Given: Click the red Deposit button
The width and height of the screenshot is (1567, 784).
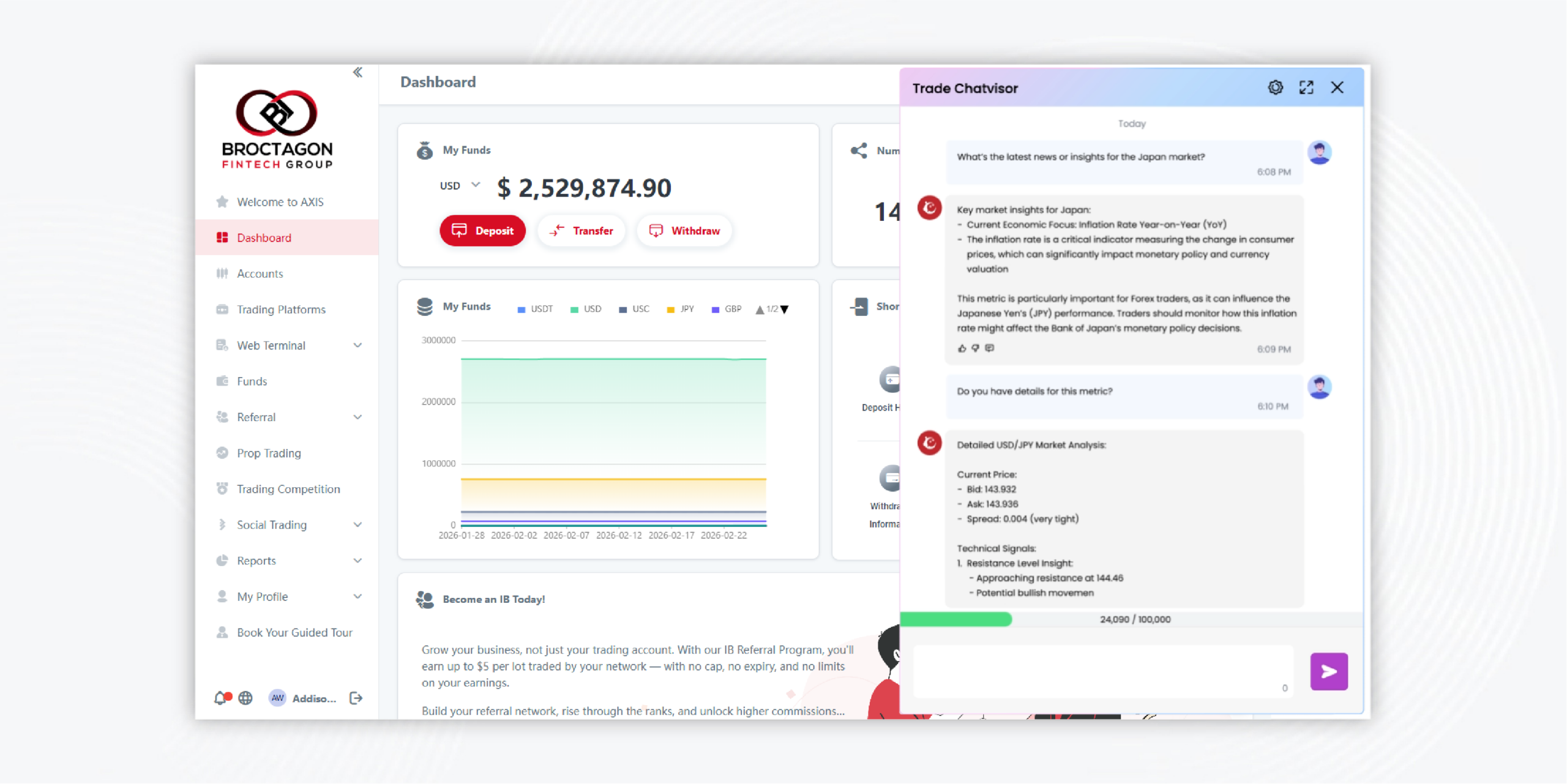Looking at the screenshot, I should (482, 231).
